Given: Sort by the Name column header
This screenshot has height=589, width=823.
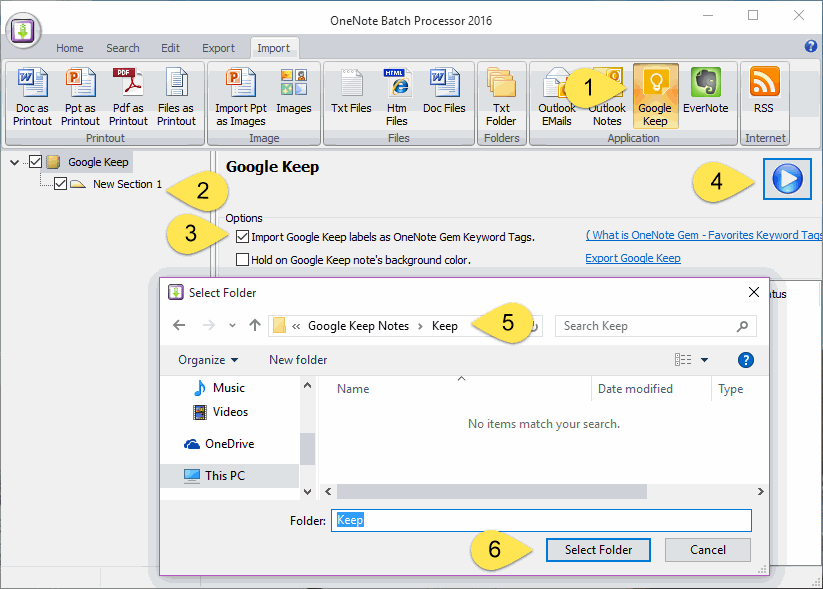Looking at the screenshot, I should 353,389.
